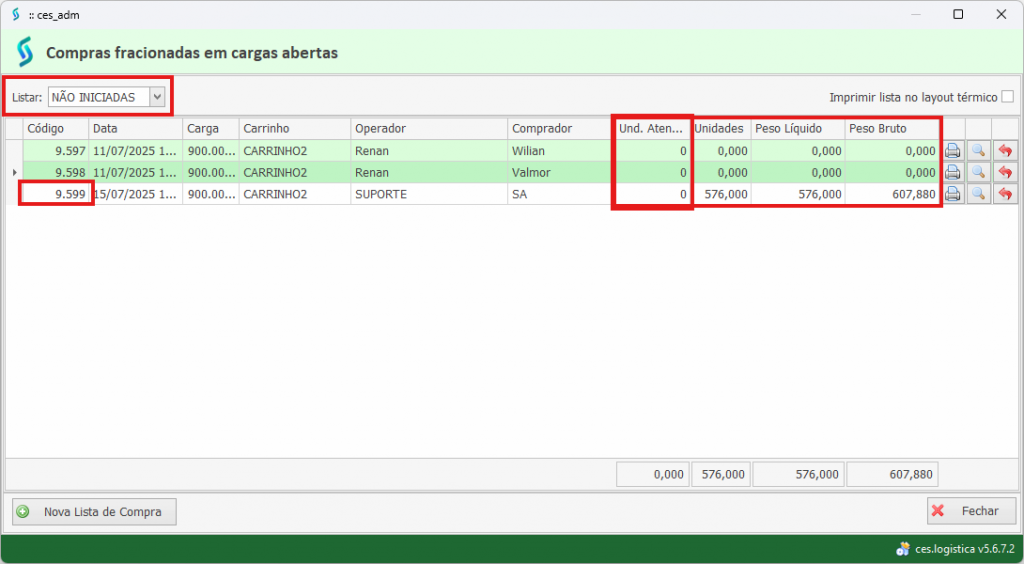Click red undo arrow for row 9.598

tap(1005, 172)
